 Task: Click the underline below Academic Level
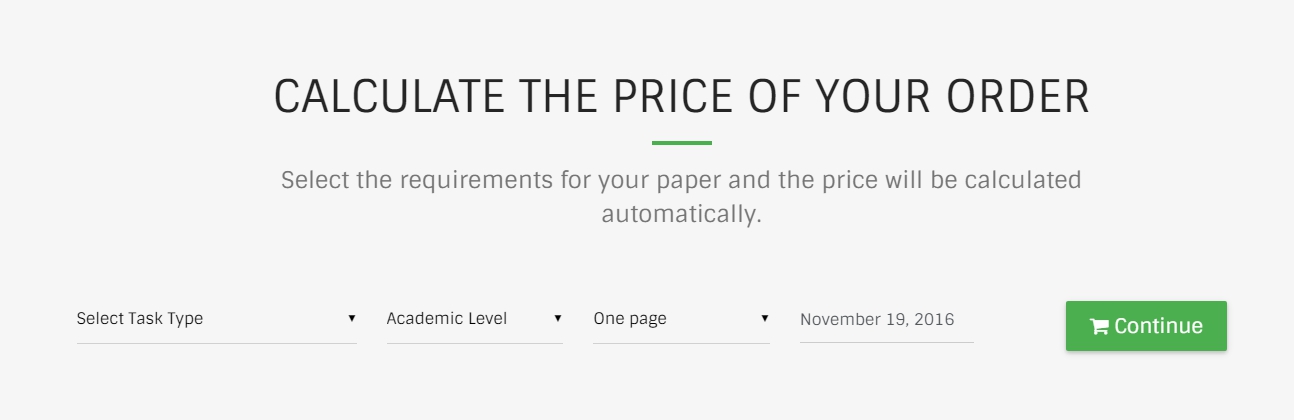click(475, 343)
